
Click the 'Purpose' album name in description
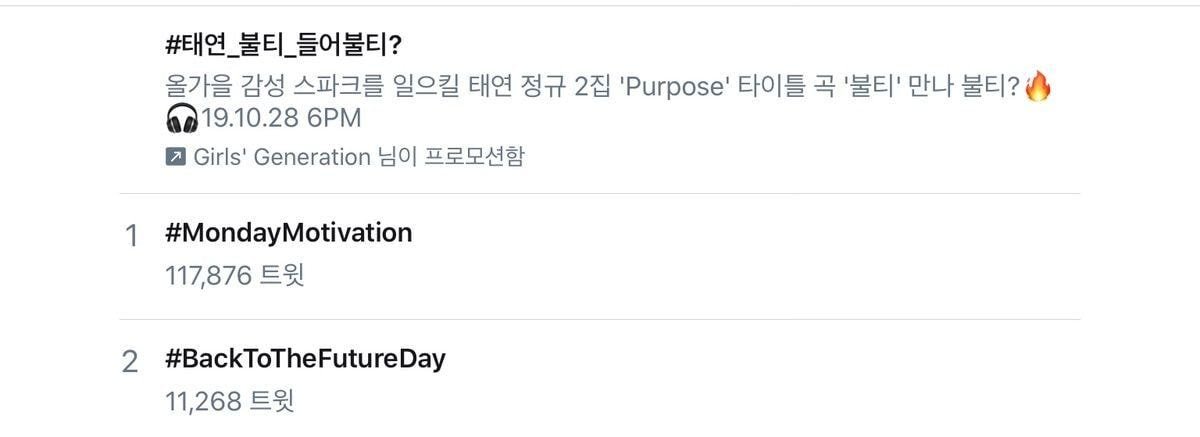(x=671, y=87)
